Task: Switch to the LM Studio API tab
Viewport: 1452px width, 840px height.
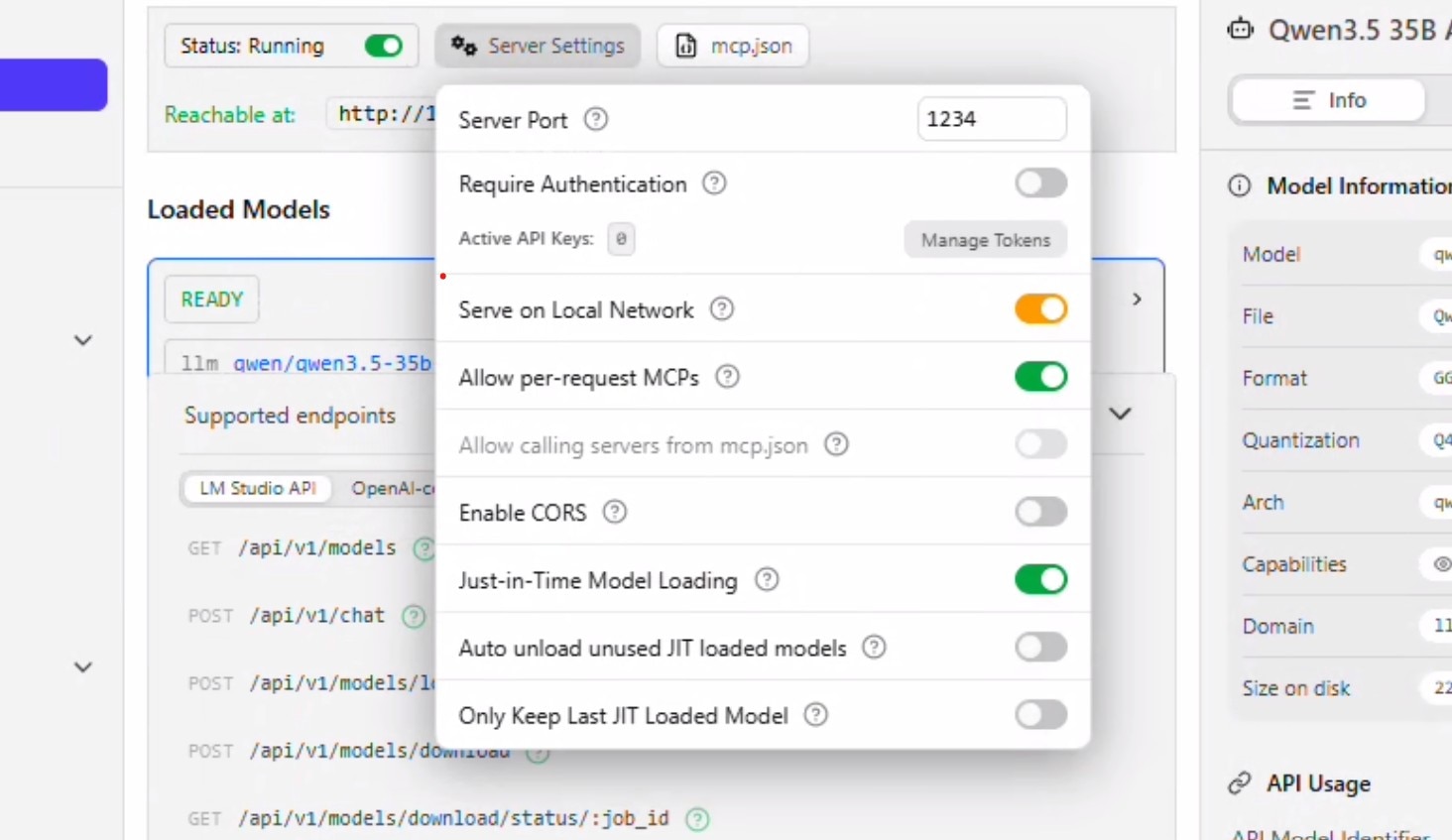Action: [x=257, y=488]
